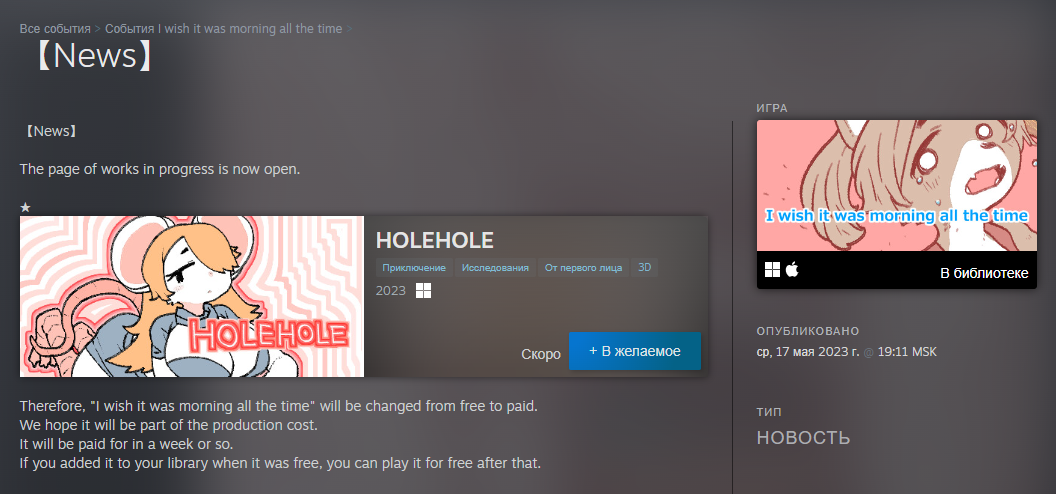Open the HOLEHOLE capsule artwork
Viewport: 1056px width, 494px height.
click(x=192, y=296)
